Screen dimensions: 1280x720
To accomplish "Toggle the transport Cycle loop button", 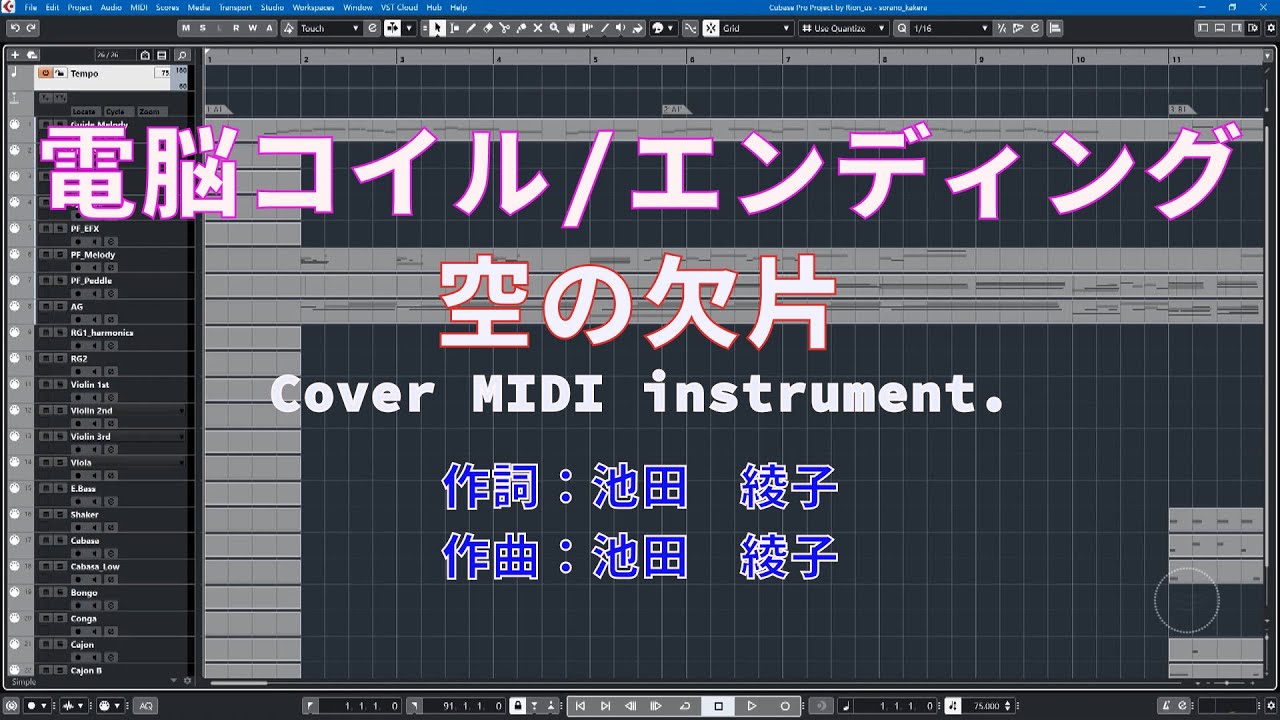I will (x=684, y=706).
